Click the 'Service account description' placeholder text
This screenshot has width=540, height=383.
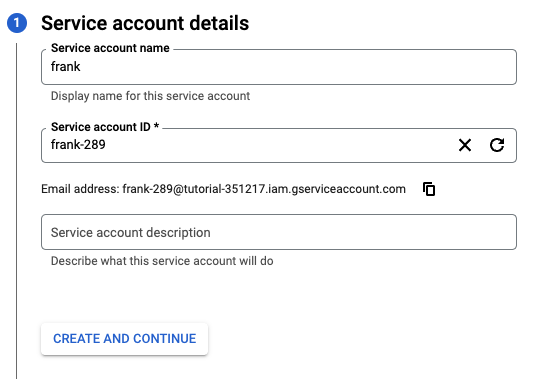(131, 232)
